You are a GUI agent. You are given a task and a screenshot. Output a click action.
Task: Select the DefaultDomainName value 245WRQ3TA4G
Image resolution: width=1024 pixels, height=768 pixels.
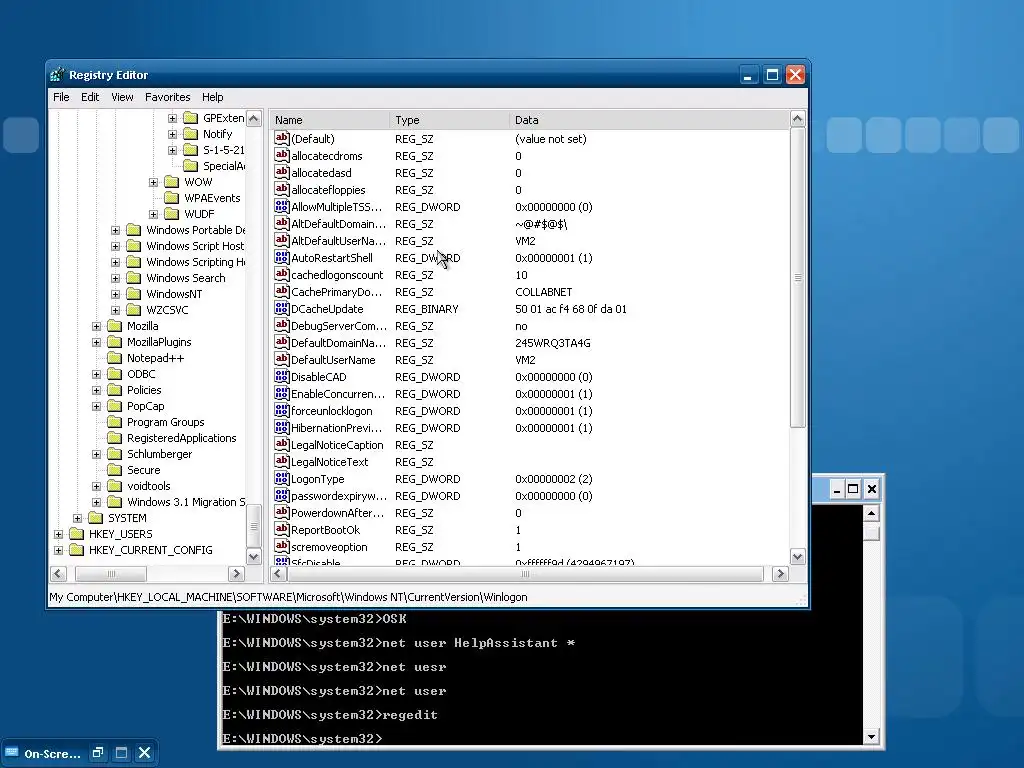[x=552, y=343]
